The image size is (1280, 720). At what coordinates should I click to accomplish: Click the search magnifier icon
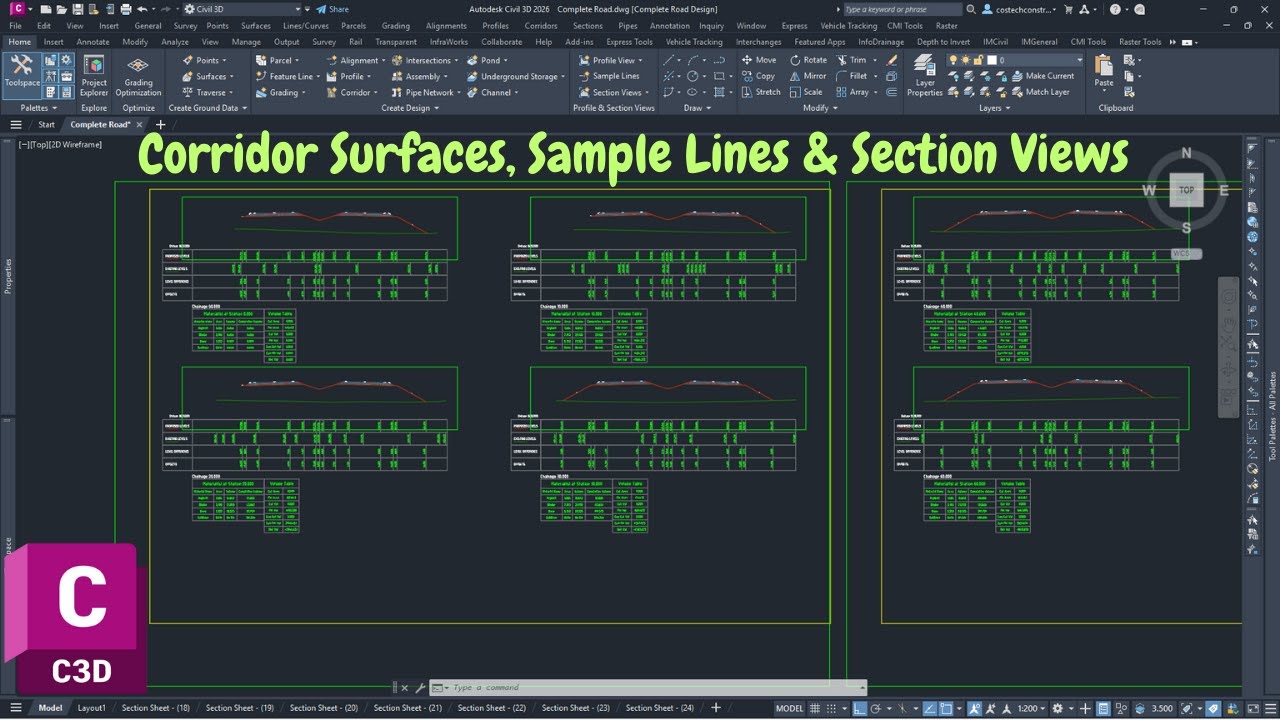[x=969, y=9]
